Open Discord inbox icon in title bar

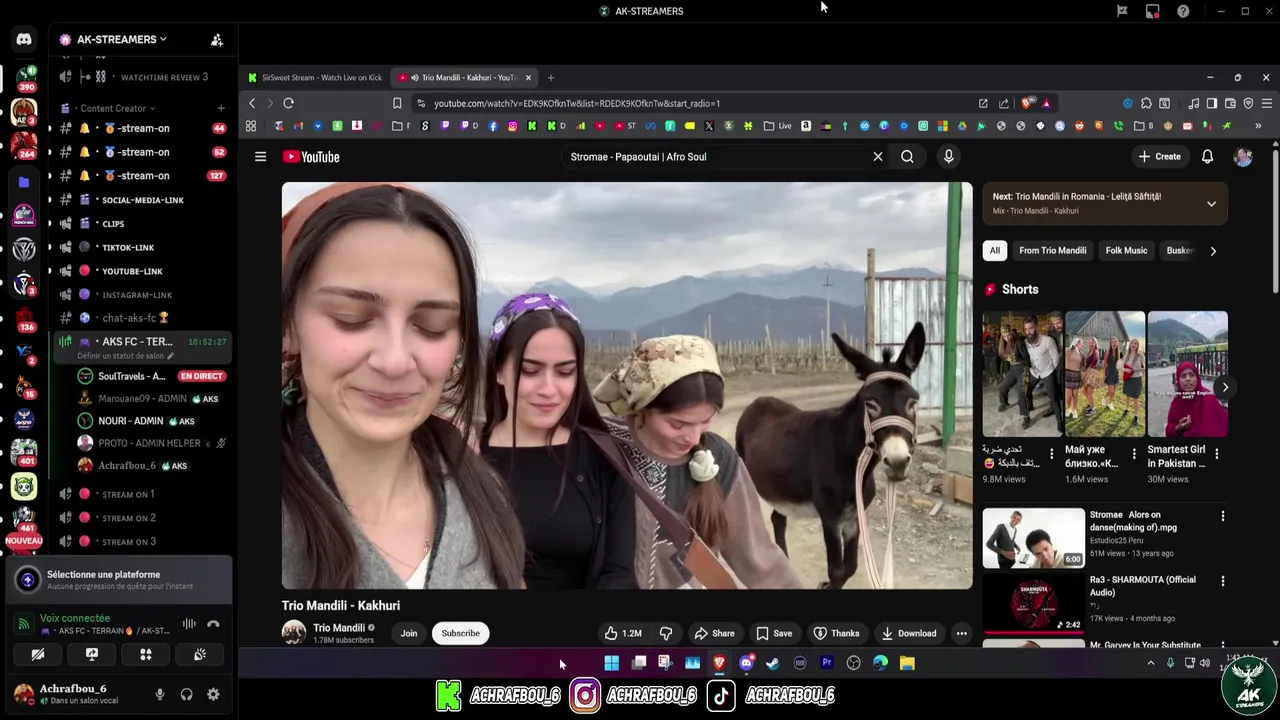click(x=1152, y=11)
